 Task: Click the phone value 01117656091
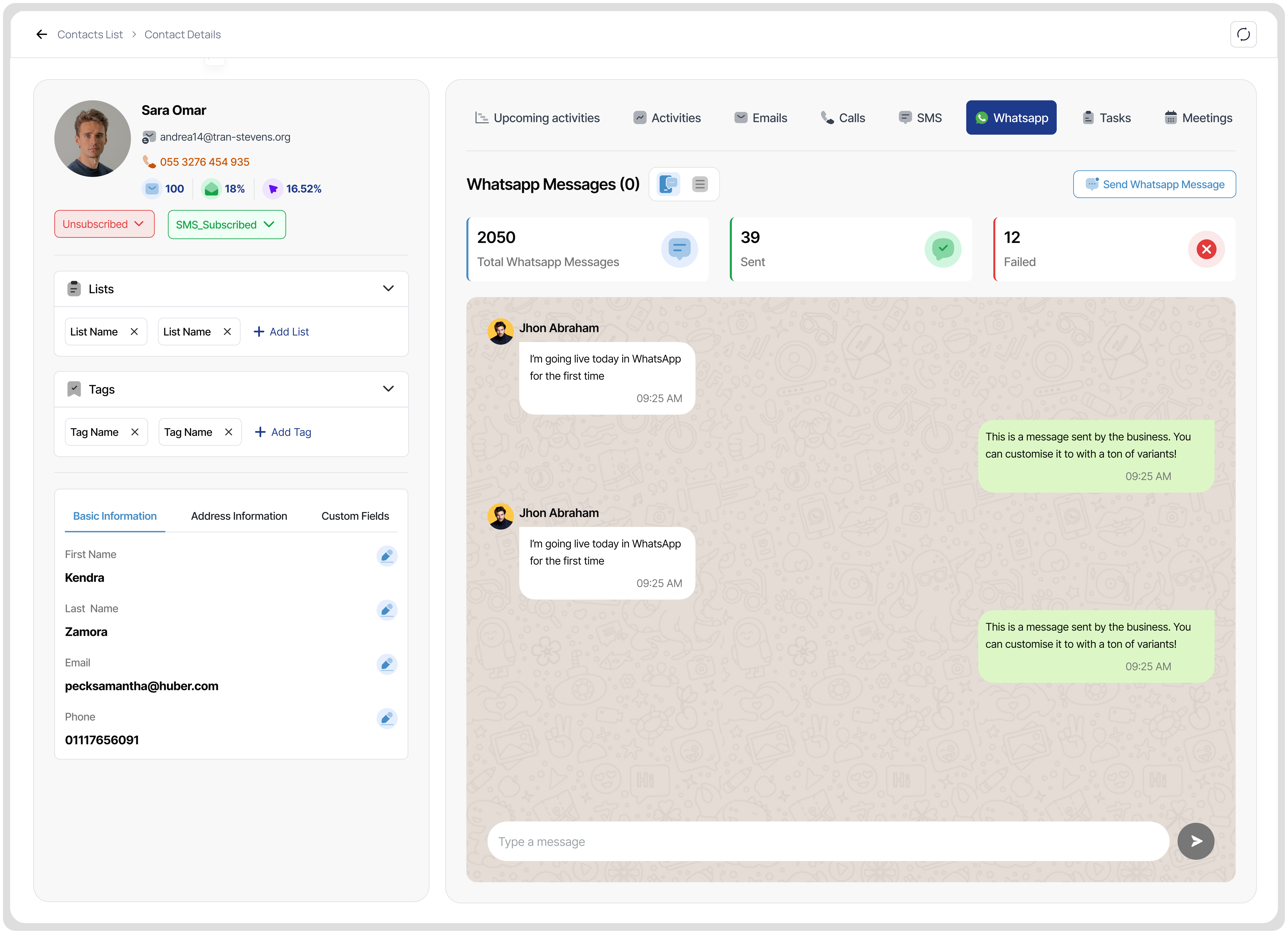coord(102,740)
